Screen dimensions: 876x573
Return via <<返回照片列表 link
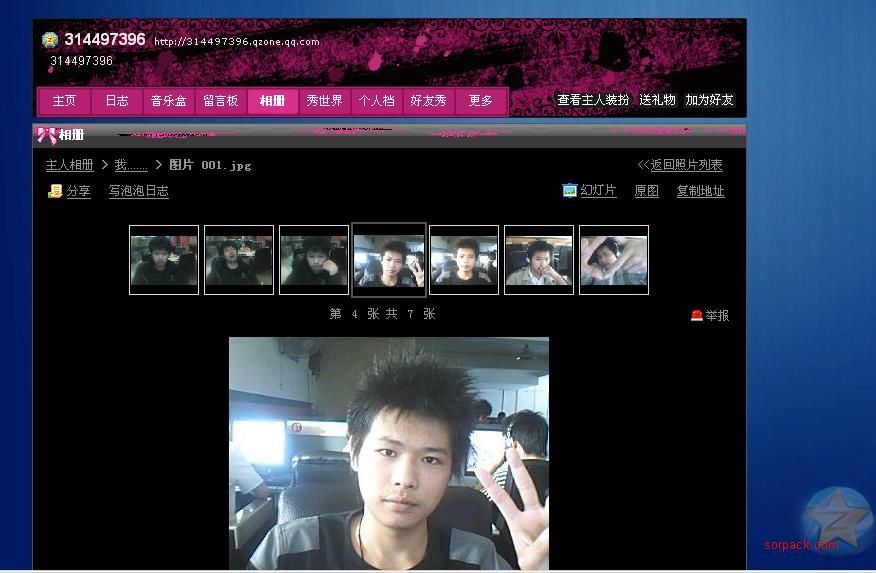point(680,165)
